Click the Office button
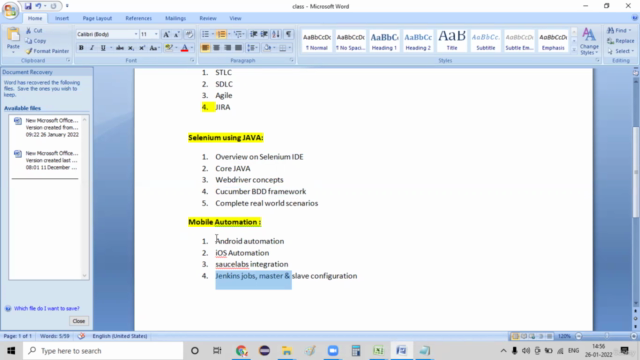Image resolution: width=640 pixels, height=360 pixels. (x=10, y=10)
